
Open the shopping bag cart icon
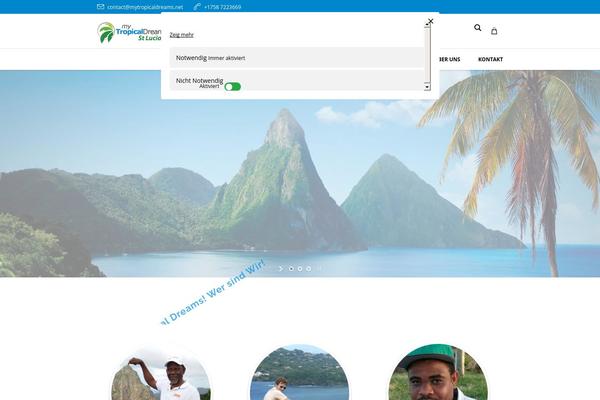(x=494, y=31)
